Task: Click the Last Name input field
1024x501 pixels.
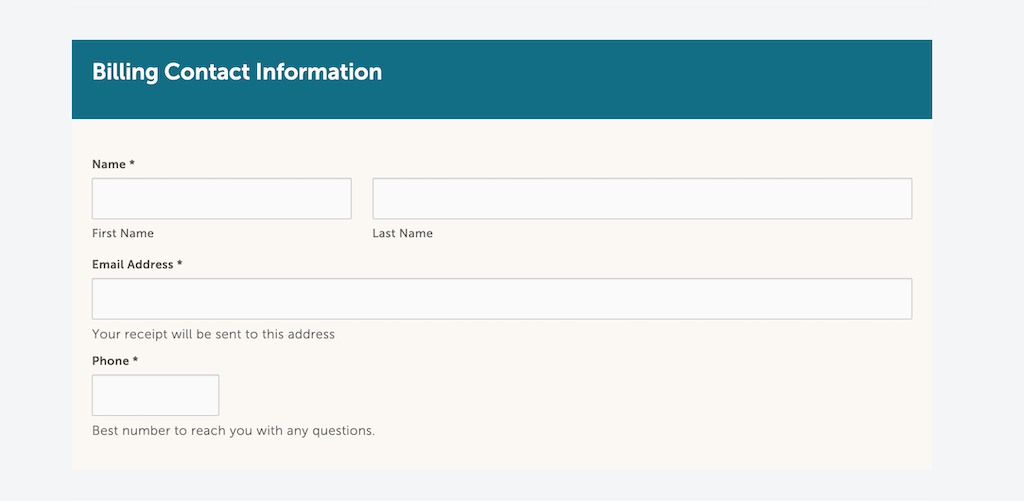Action: coord(642,199)
